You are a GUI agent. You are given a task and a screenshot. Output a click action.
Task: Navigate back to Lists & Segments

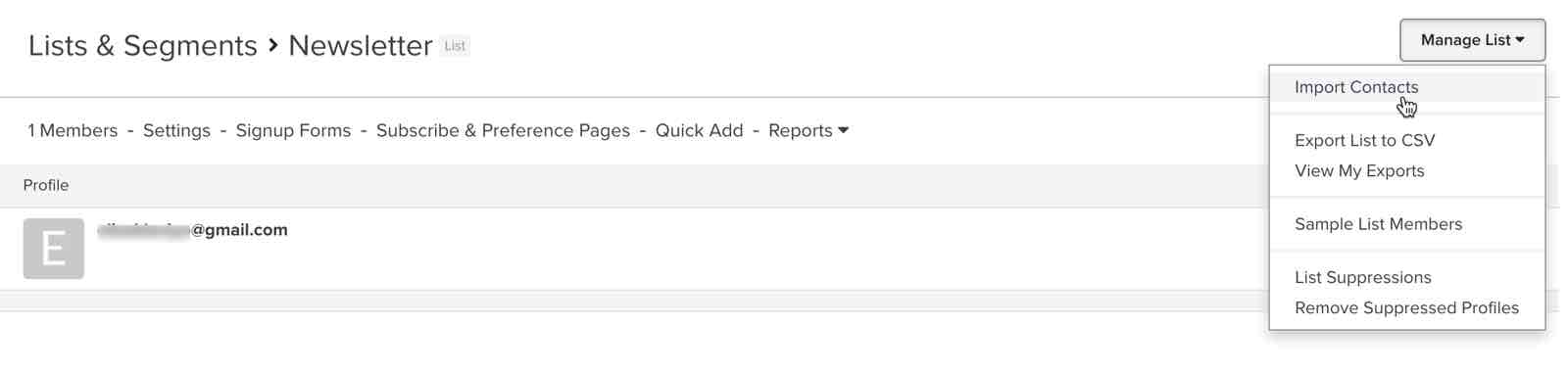point(142,45)
